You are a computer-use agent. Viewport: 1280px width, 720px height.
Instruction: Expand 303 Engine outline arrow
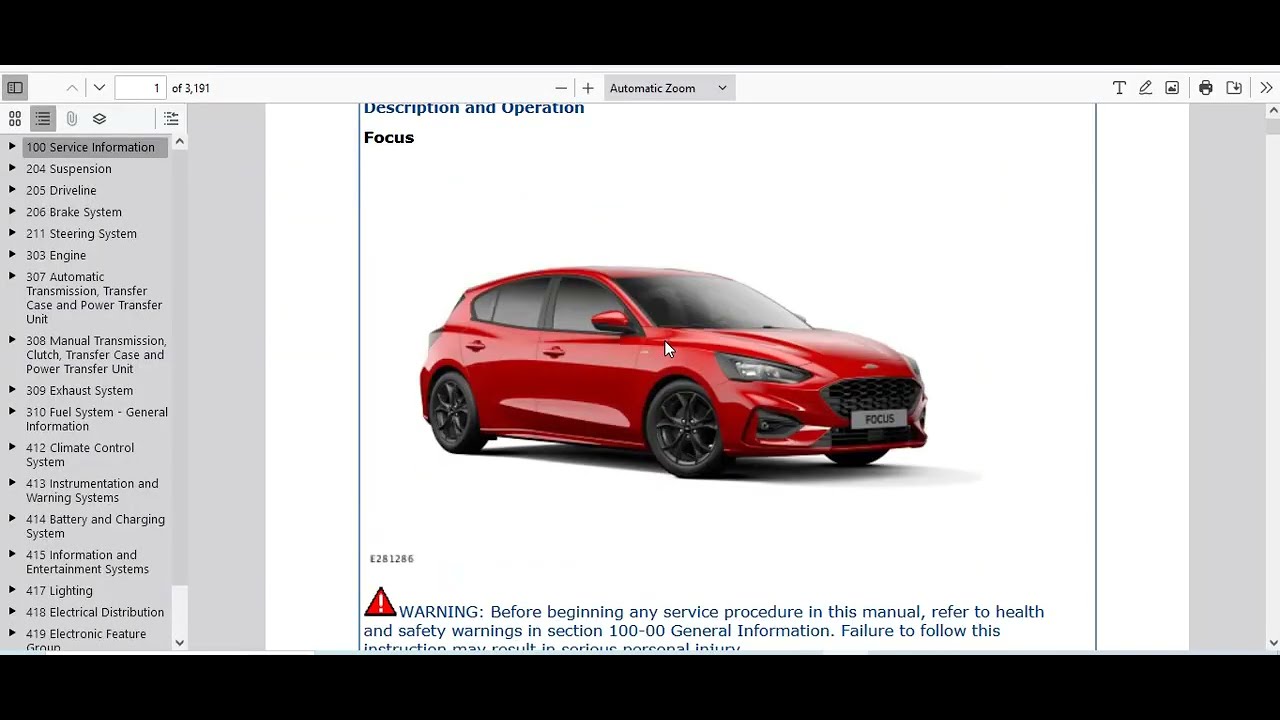click(12, 255)
